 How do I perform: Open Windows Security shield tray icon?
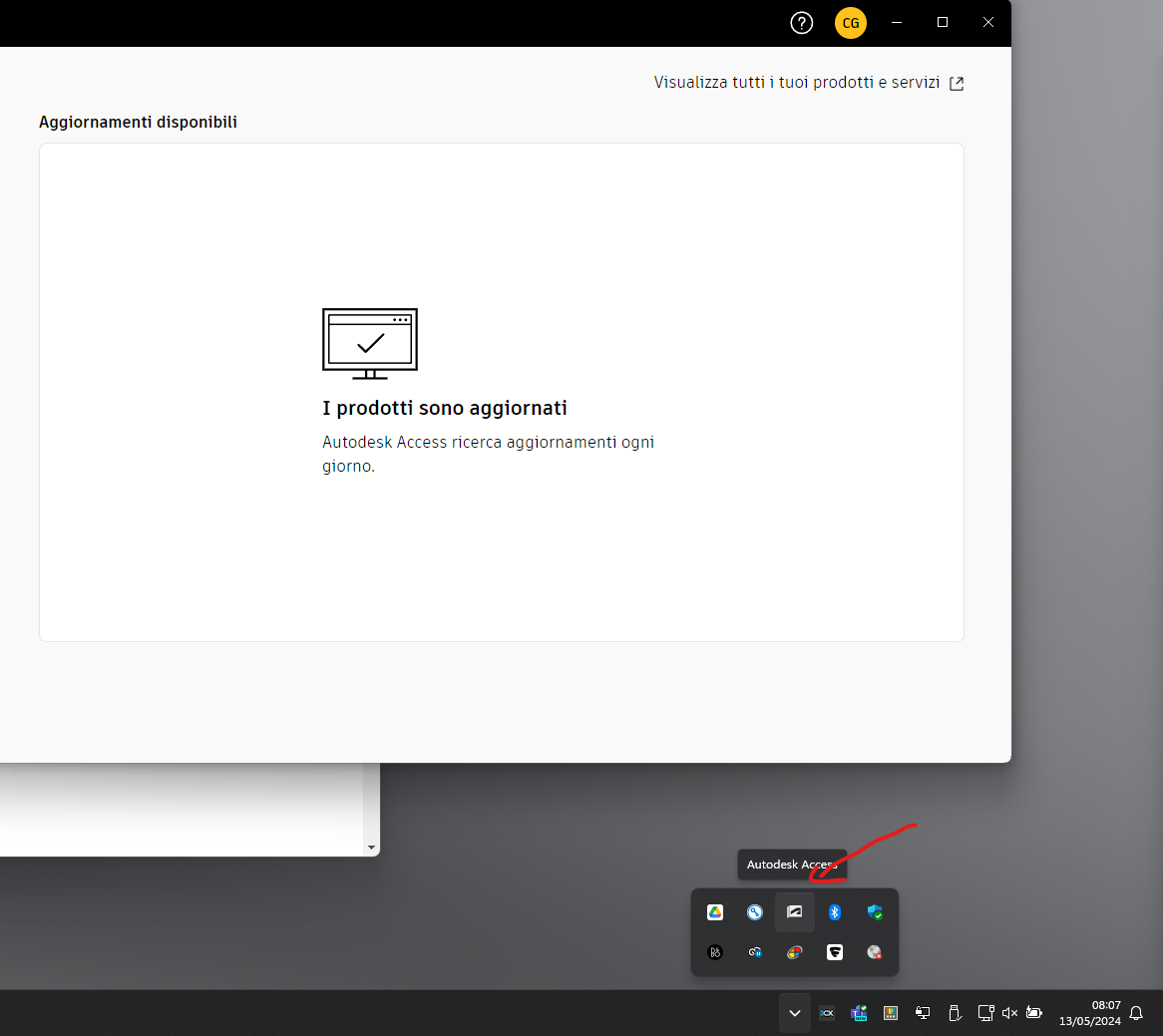(x=875, y=912)
